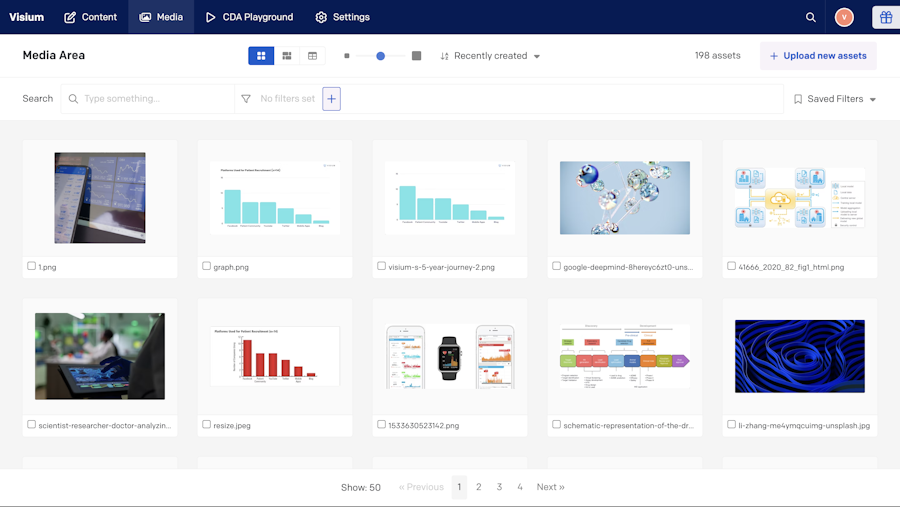Open the resize.jpeg red chart thumbnail
Screen dimensions: 900x507
click(x=275, y=357)
